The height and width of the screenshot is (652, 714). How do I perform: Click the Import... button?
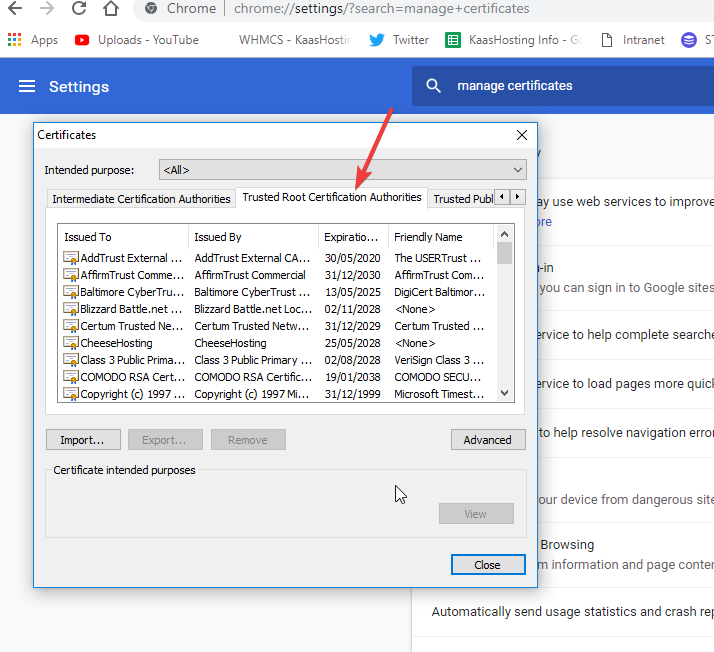[x=83, y=440]
